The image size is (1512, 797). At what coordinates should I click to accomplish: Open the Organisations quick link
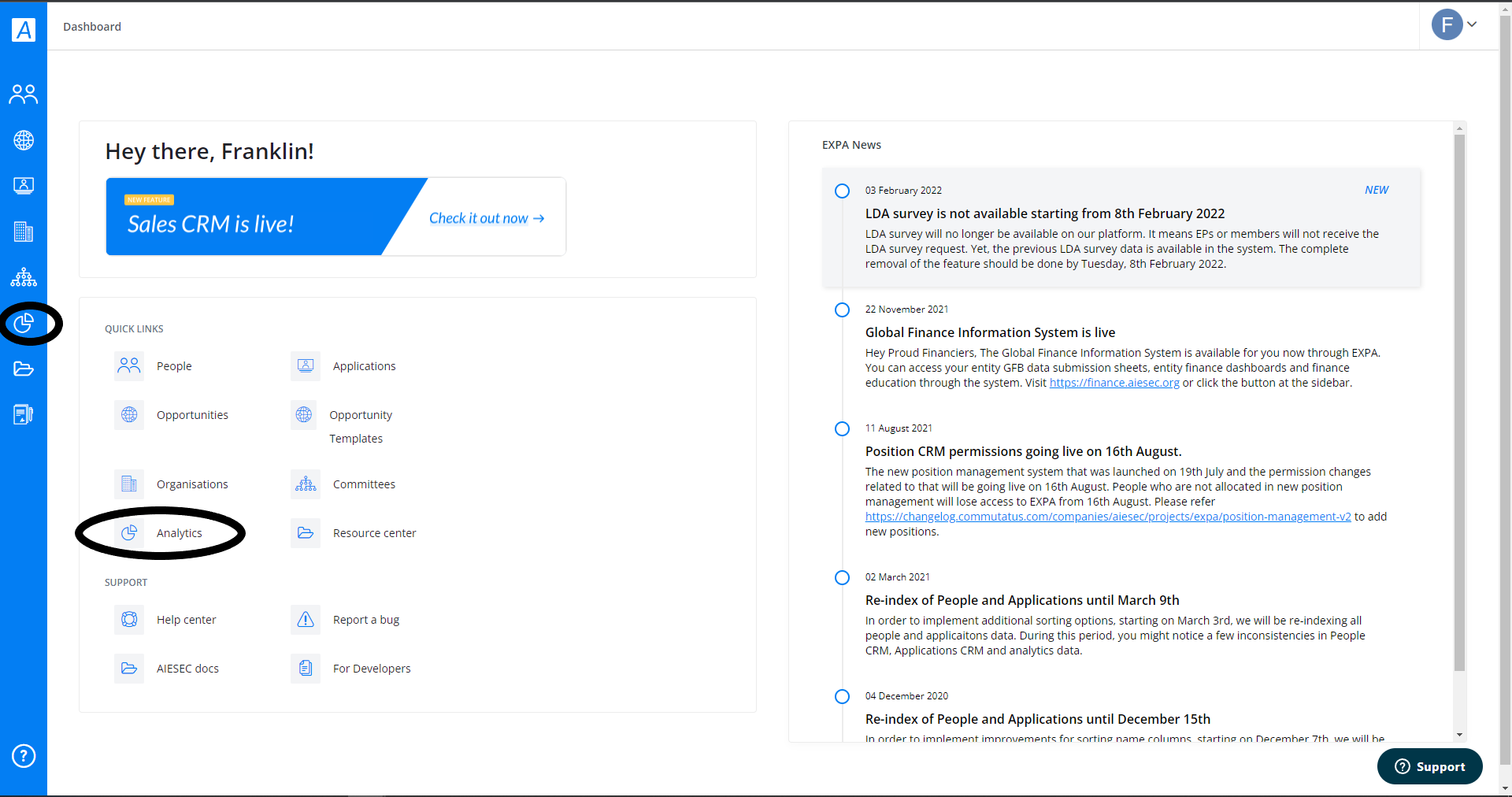(192, 484)
